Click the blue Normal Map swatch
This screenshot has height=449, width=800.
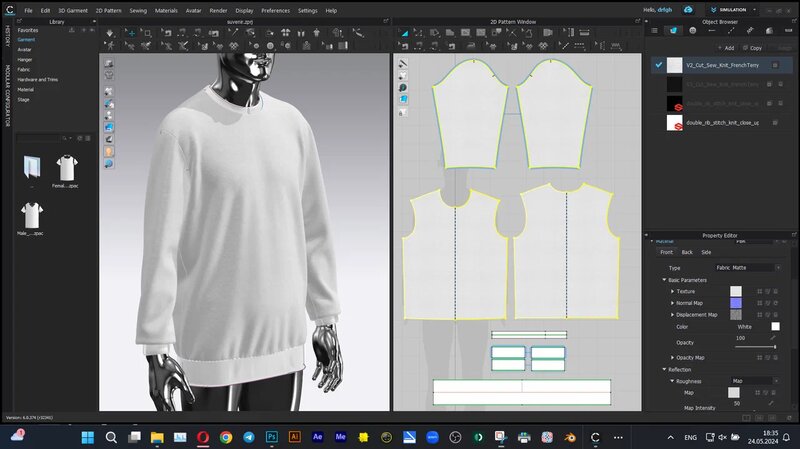click(736, 303)
